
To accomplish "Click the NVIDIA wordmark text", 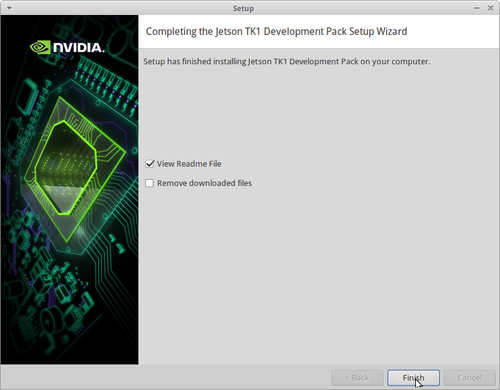I will click(79, 48).
